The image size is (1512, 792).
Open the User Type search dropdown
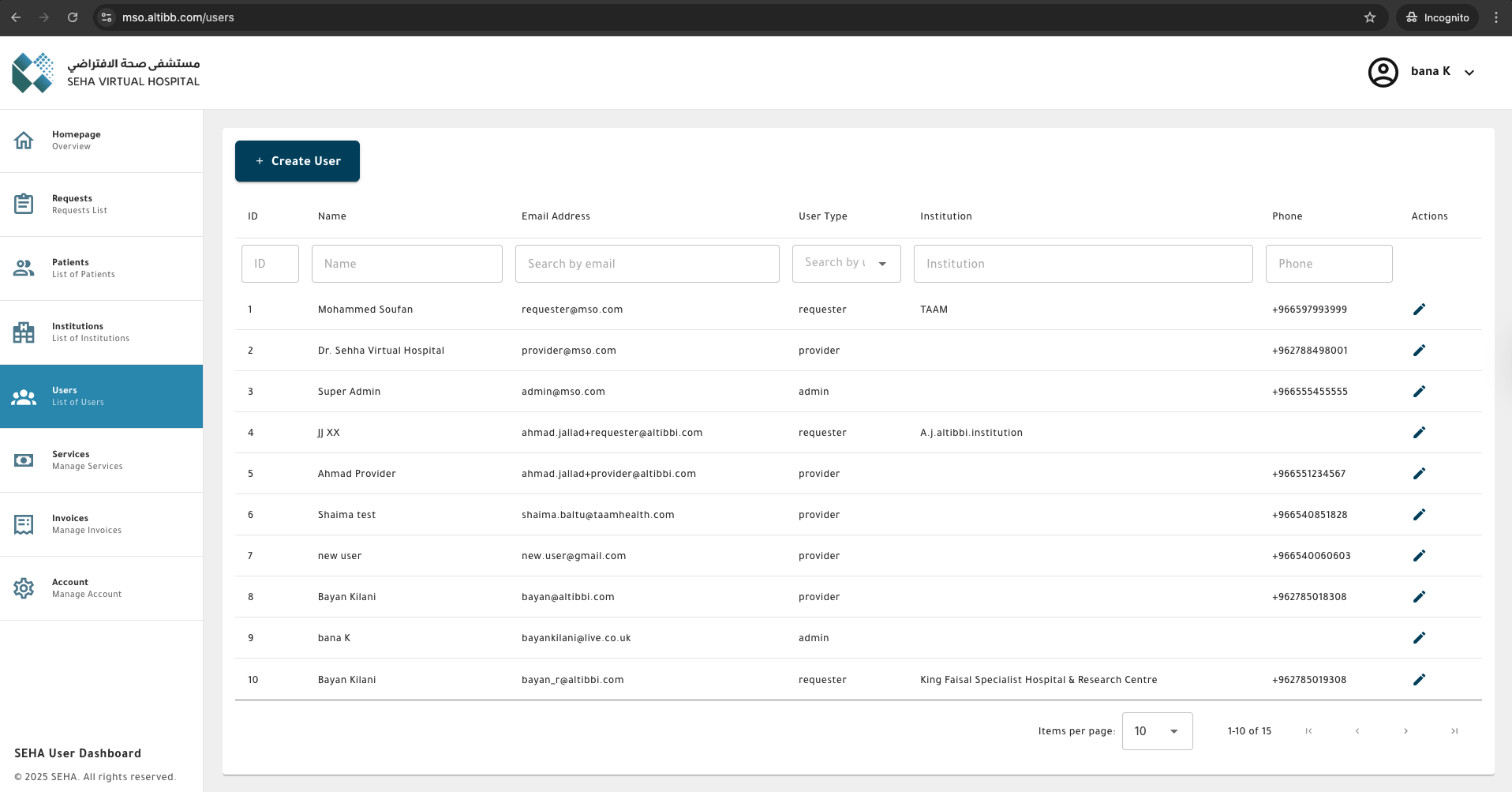point(846,263)
